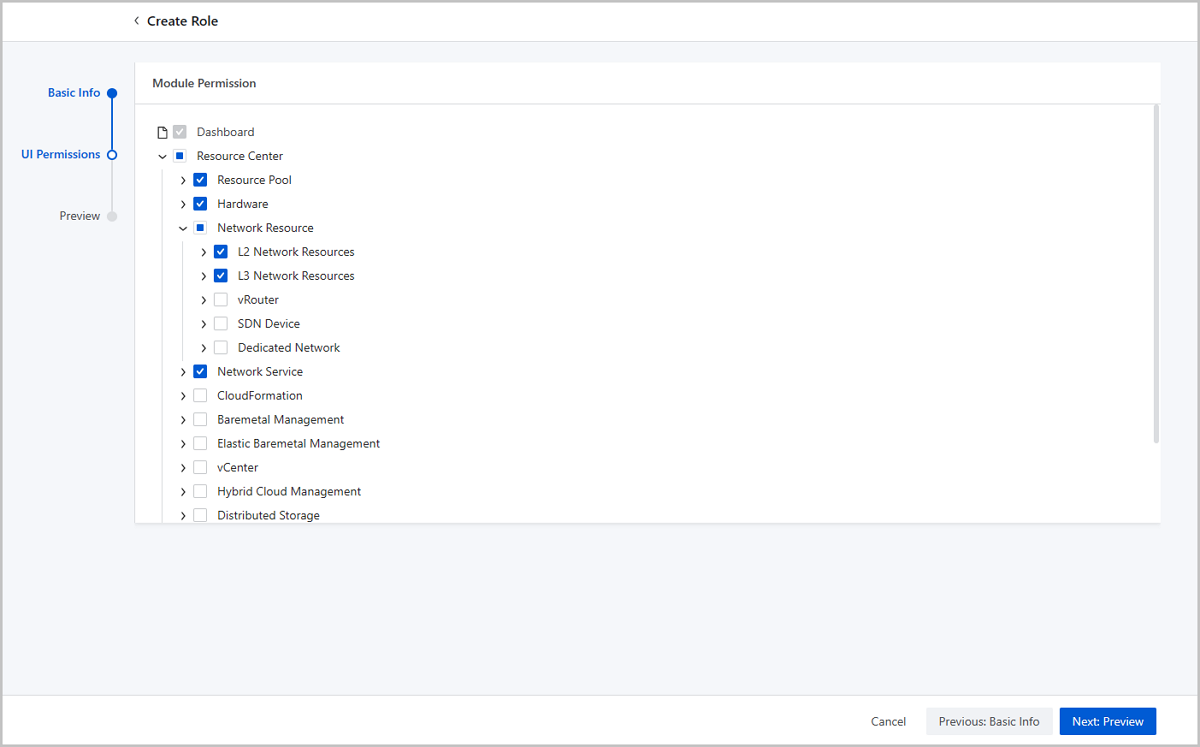Toggle the Resource Center partial checkbox

point(180,156)
